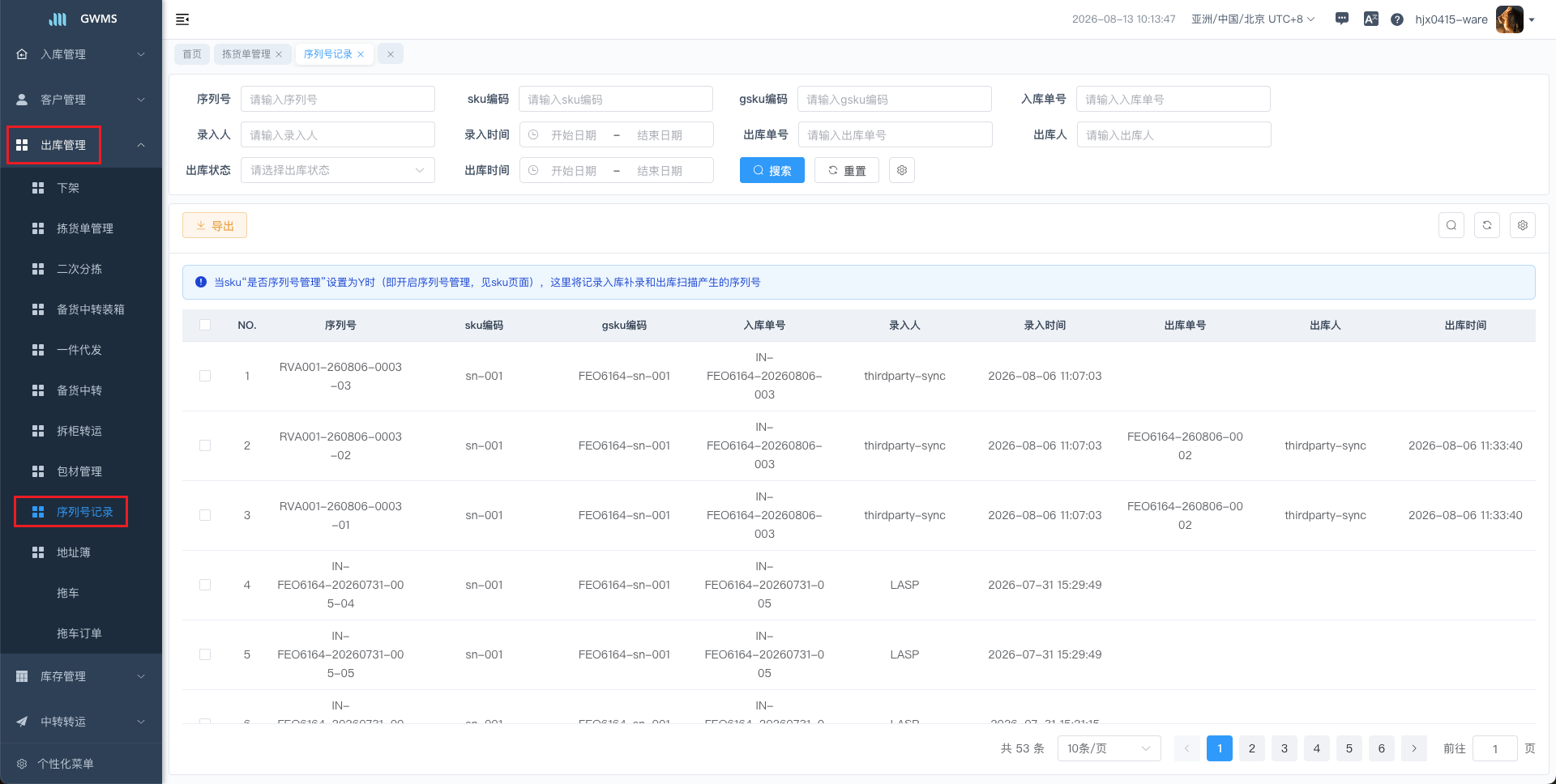Image resolution: width=1556 pixels, height=784 pixels.
Task: Open the 拖车订单 menu item
Action: [x=81, y=633]
